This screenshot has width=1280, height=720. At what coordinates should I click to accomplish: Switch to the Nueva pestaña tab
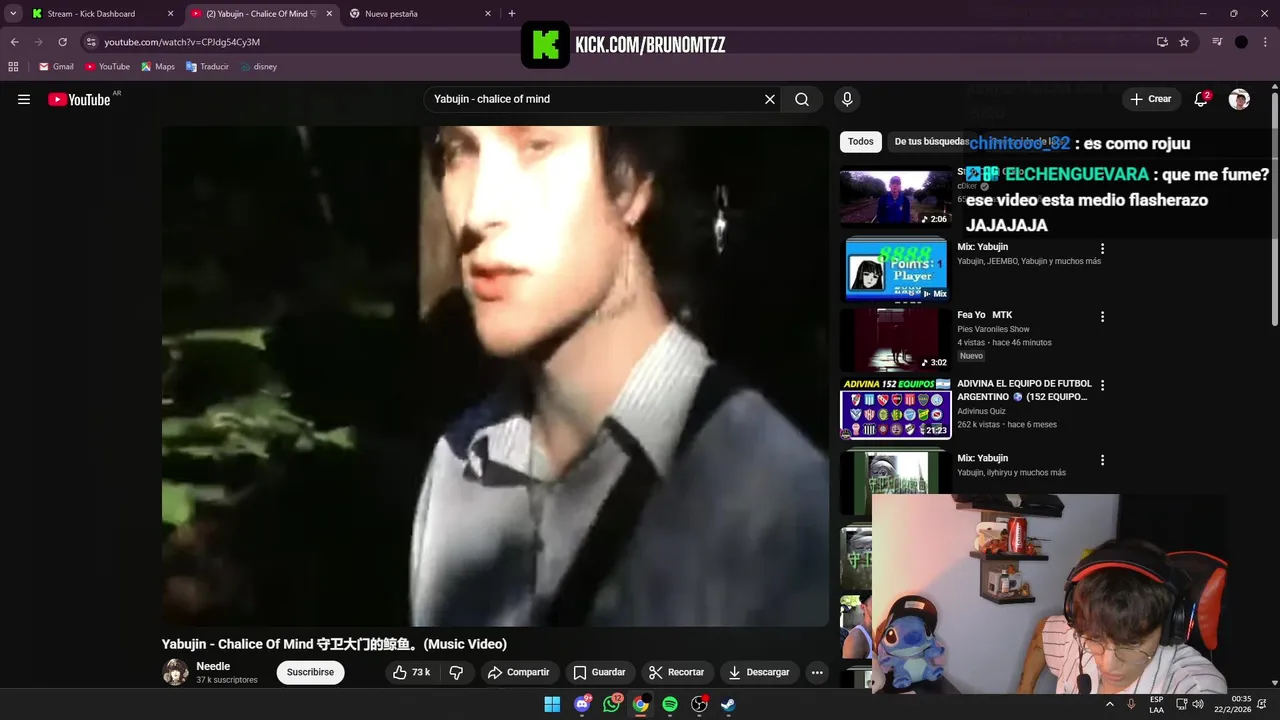[420, 14]
